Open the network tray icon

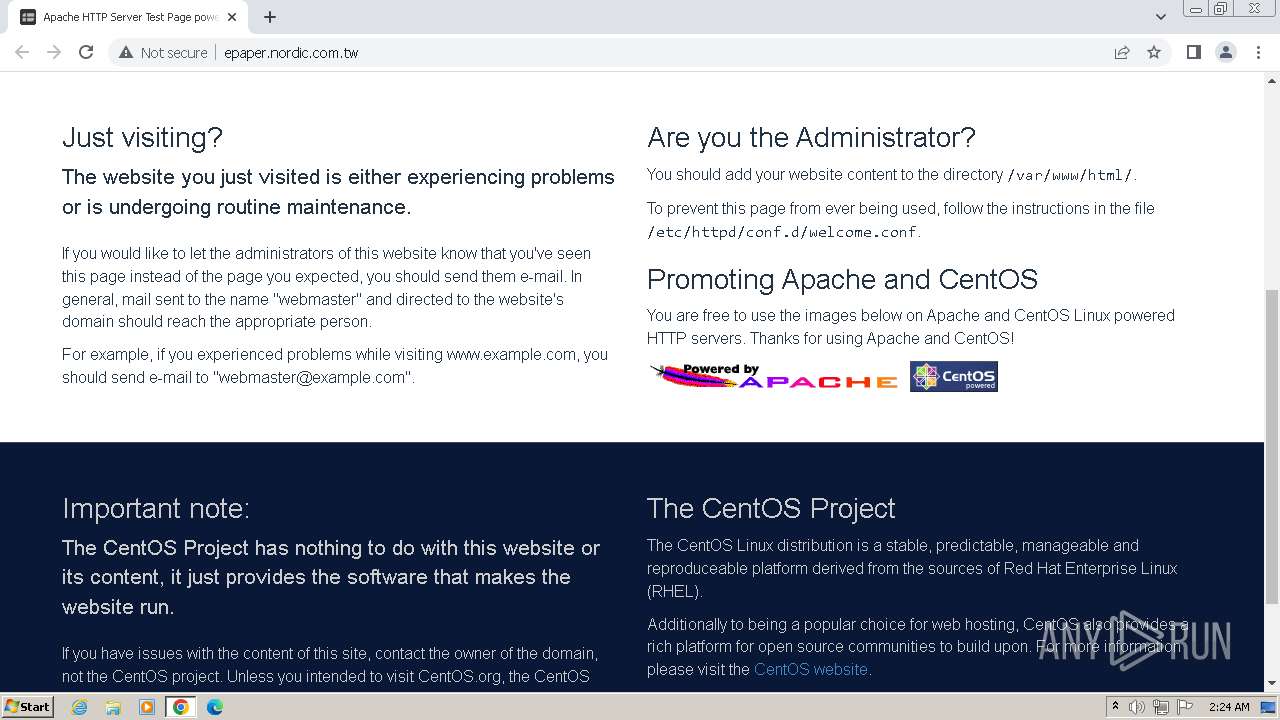1161,707
